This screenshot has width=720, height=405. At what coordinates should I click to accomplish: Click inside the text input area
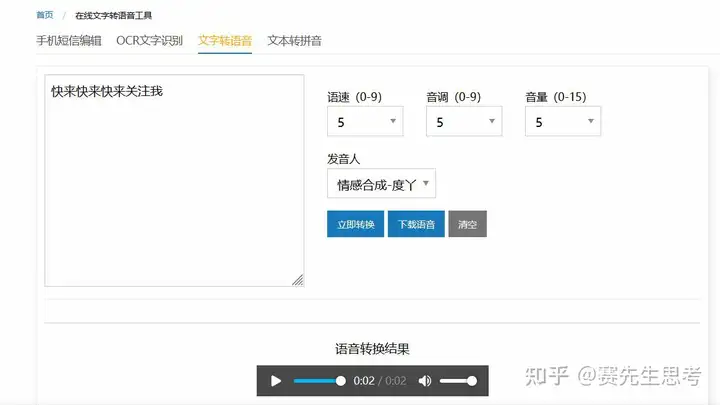coord(174,180)
